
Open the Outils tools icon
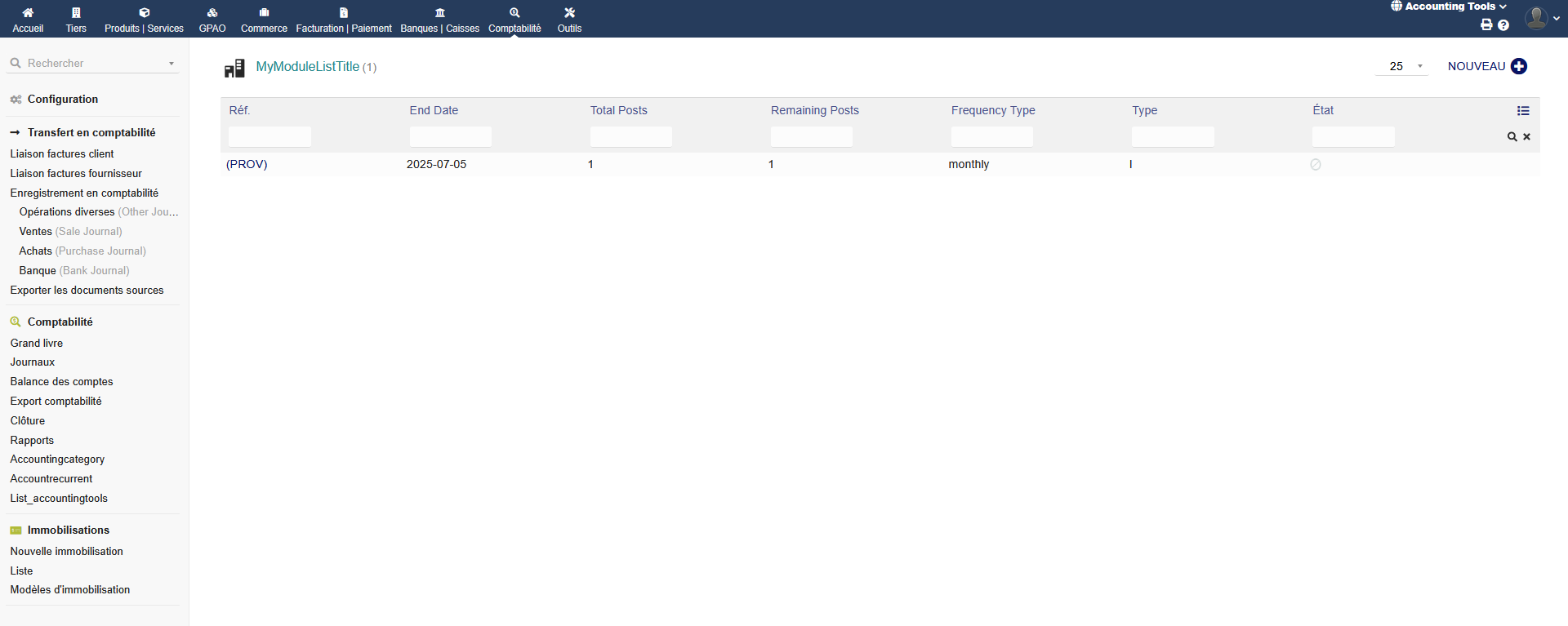click(x=569, y=13)
